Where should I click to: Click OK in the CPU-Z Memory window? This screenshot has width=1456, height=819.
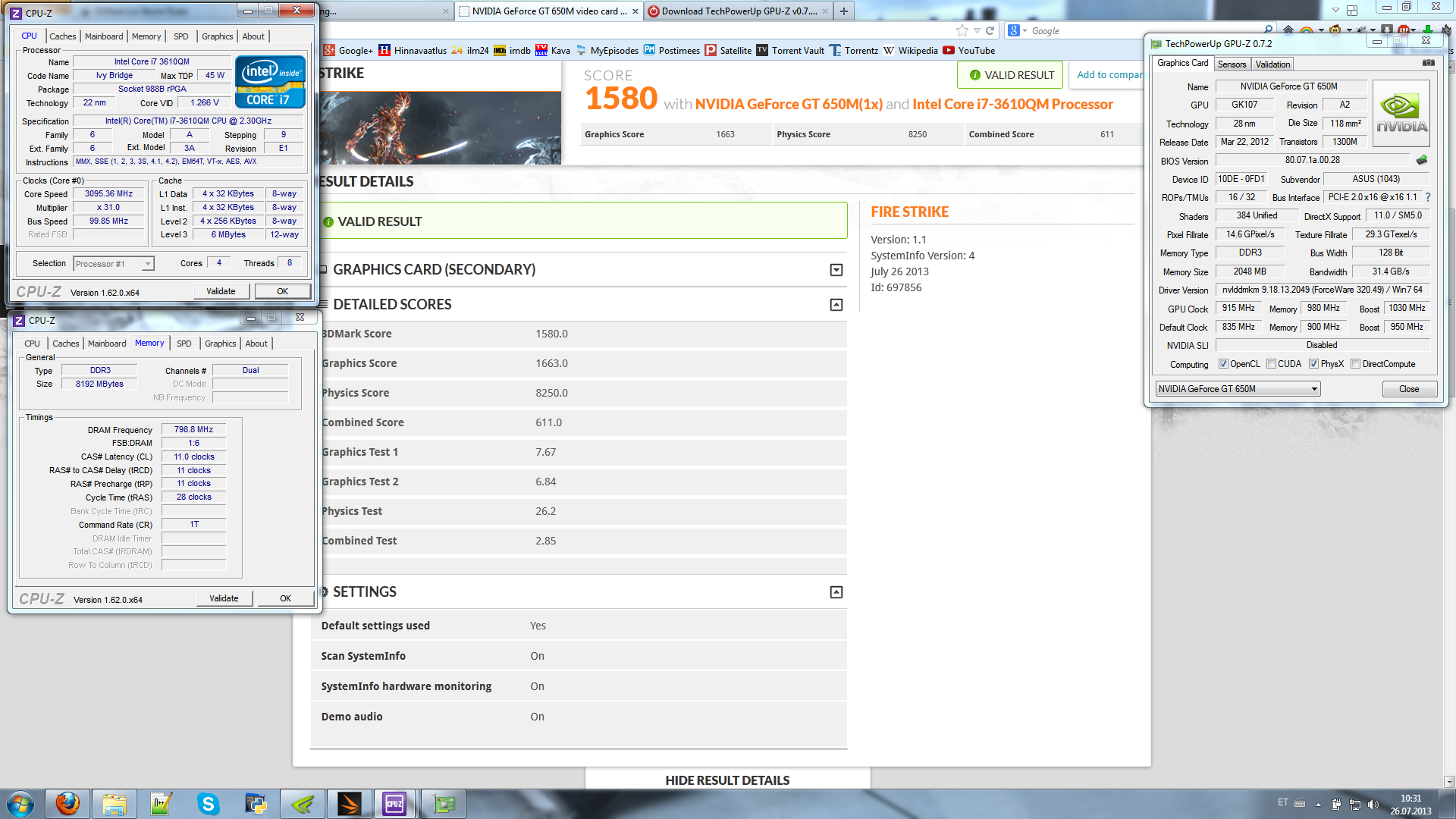click(285, 598)
